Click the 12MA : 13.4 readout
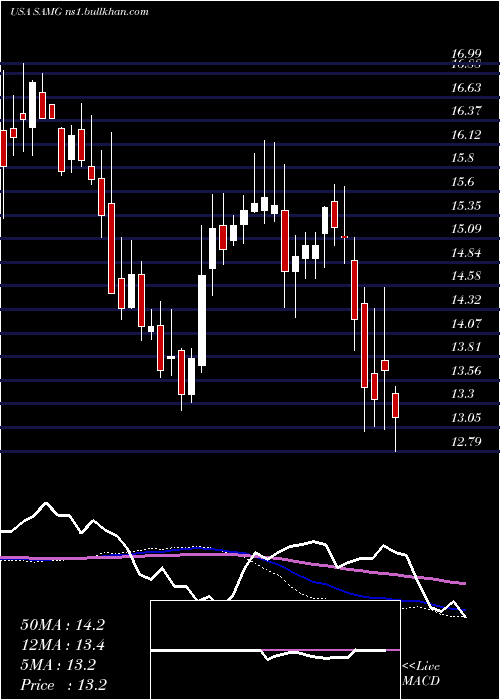 click(62, 645)
